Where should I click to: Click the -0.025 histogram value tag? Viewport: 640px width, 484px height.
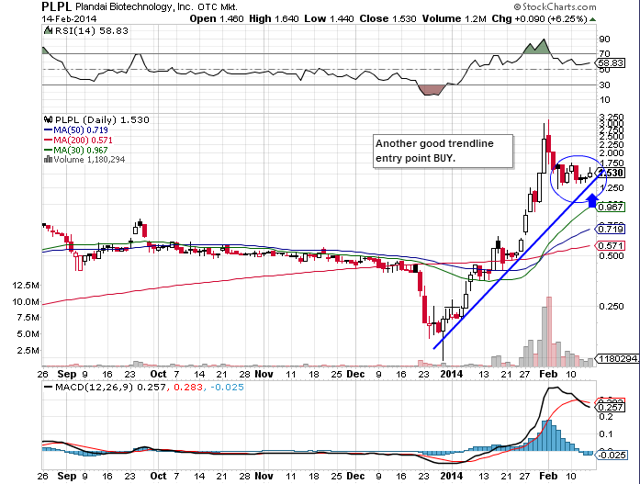[612, 455]
